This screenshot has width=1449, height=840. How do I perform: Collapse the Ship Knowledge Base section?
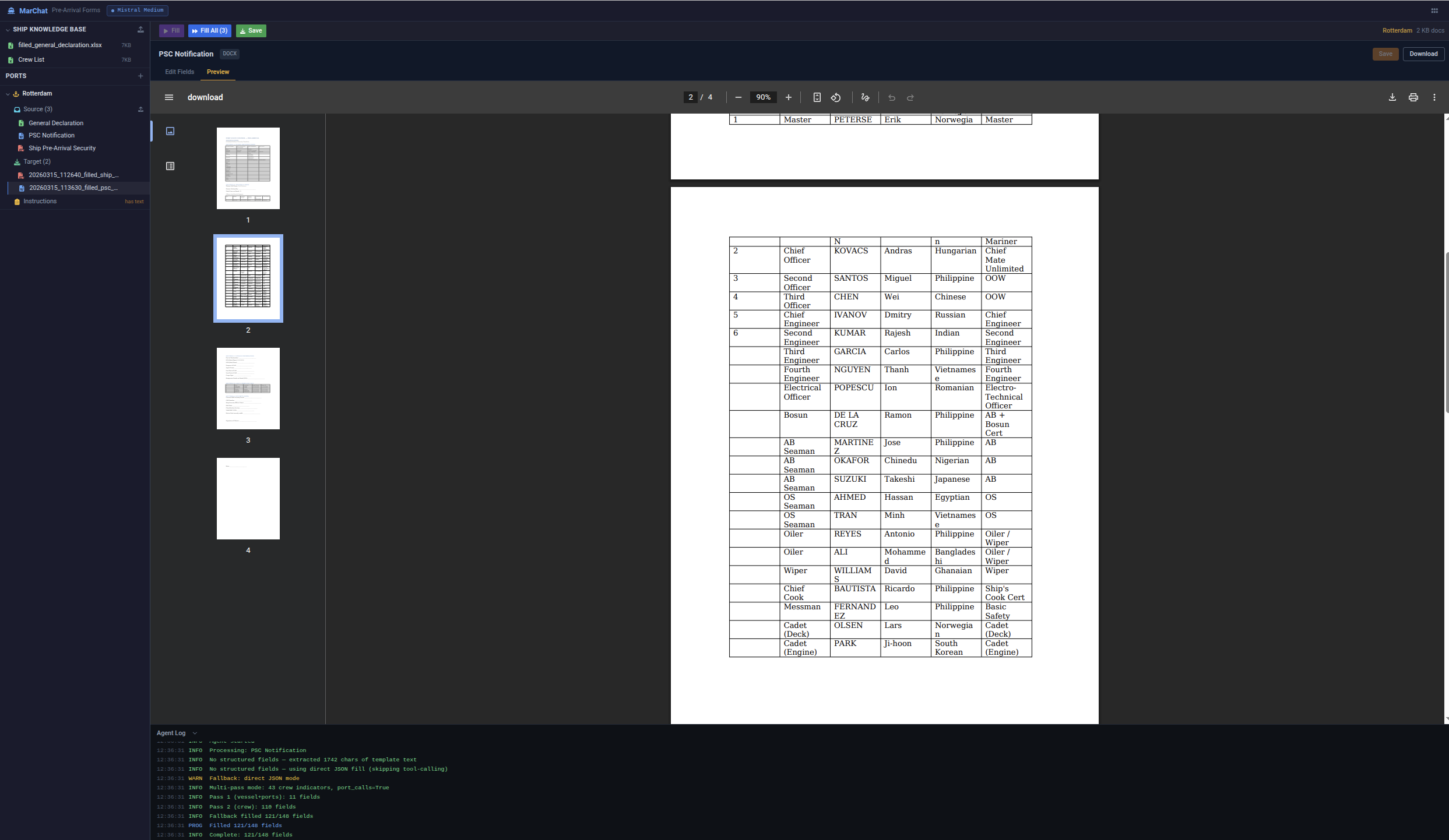pos(6,29)
